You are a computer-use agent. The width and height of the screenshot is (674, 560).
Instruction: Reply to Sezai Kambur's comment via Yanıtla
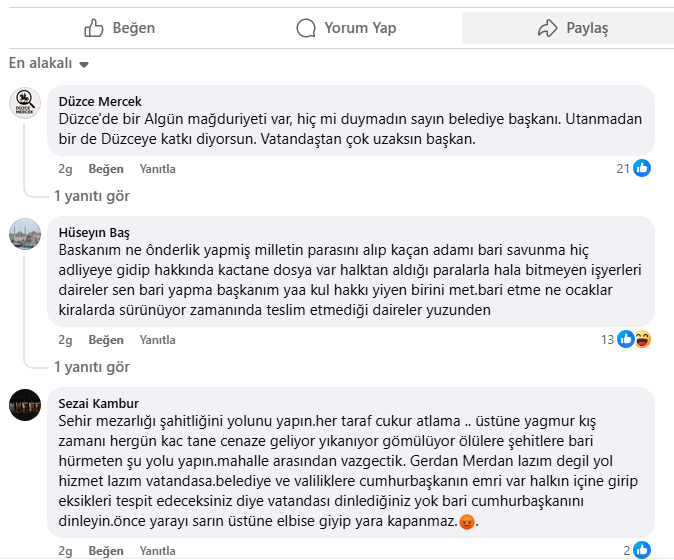click(x=157, y=551)
